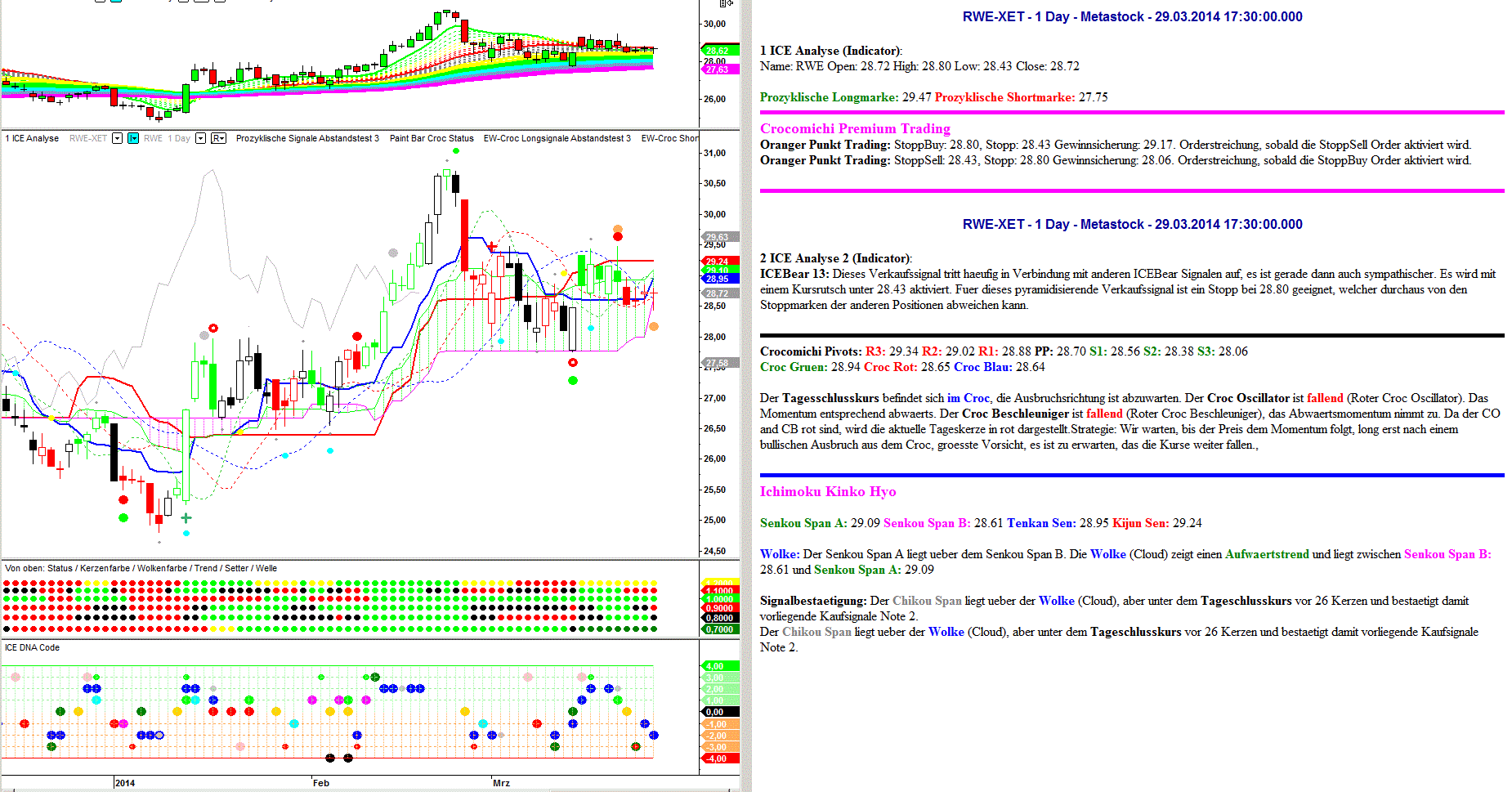Click the red 29,24 axis price label
The width and height of the screenshot is (1512, 792).
[x=718, y=262]
